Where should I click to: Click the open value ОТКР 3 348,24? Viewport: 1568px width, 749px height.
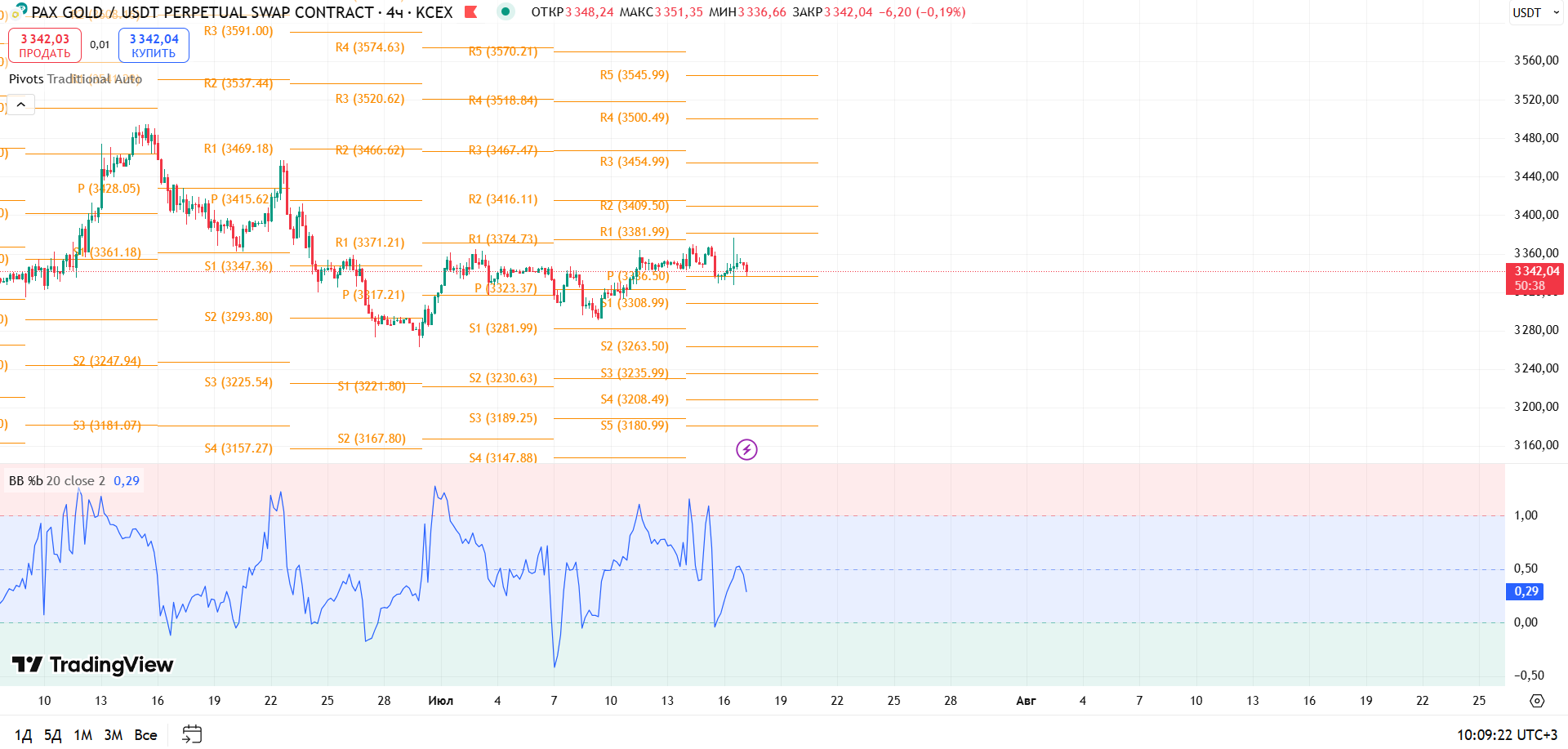572,12
